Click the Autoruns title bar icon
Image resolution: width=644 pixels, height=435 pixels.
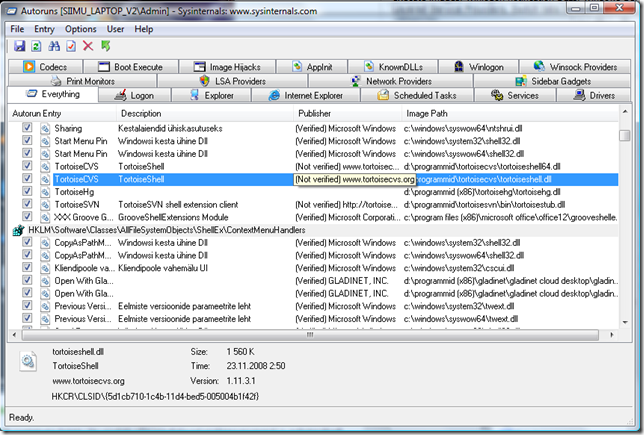coord(12,11)
